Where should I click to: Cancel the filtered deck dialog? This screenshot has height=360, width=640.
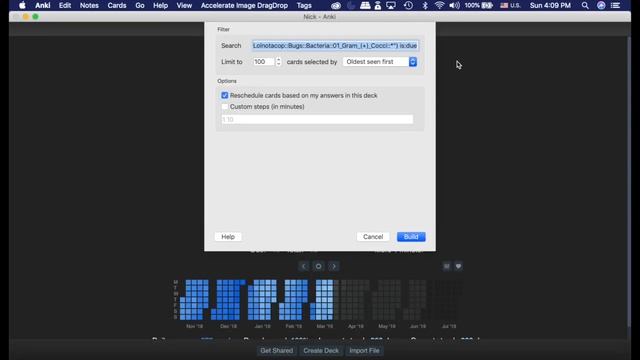click(x=373, y=237)
